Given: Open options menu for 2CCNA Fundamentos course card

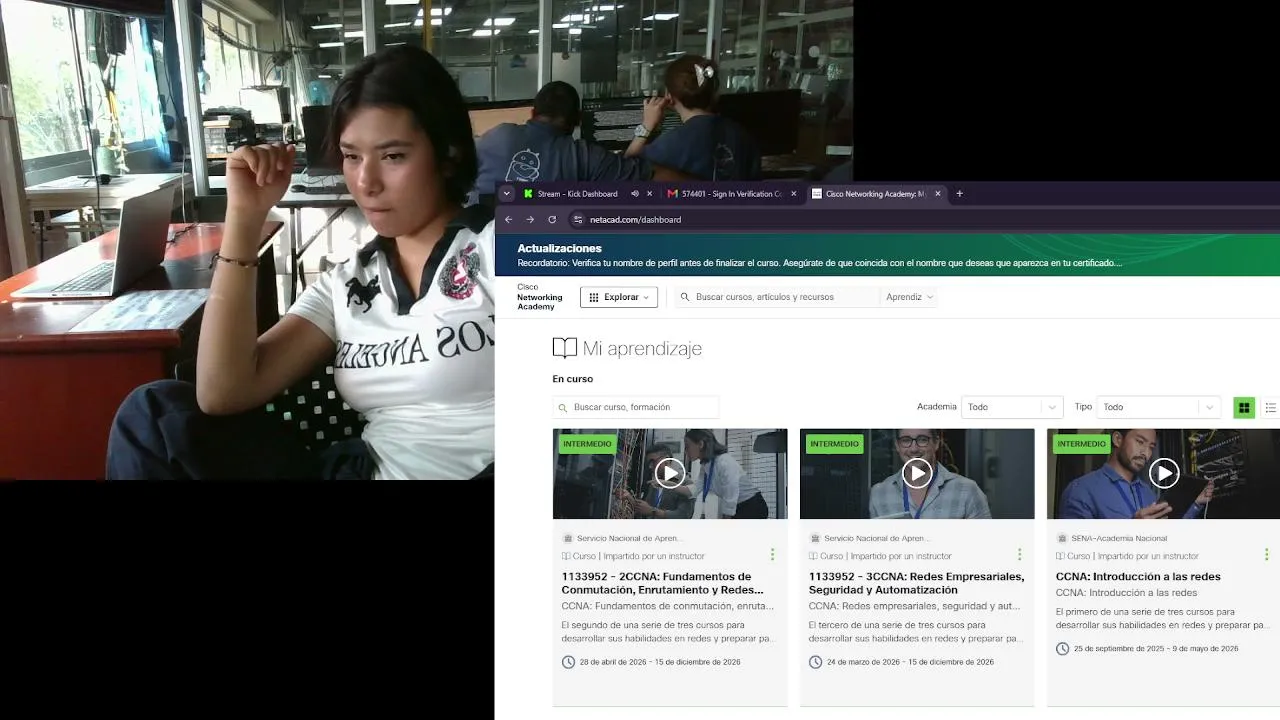Looking at the screenshot, I should click(772, 554).
